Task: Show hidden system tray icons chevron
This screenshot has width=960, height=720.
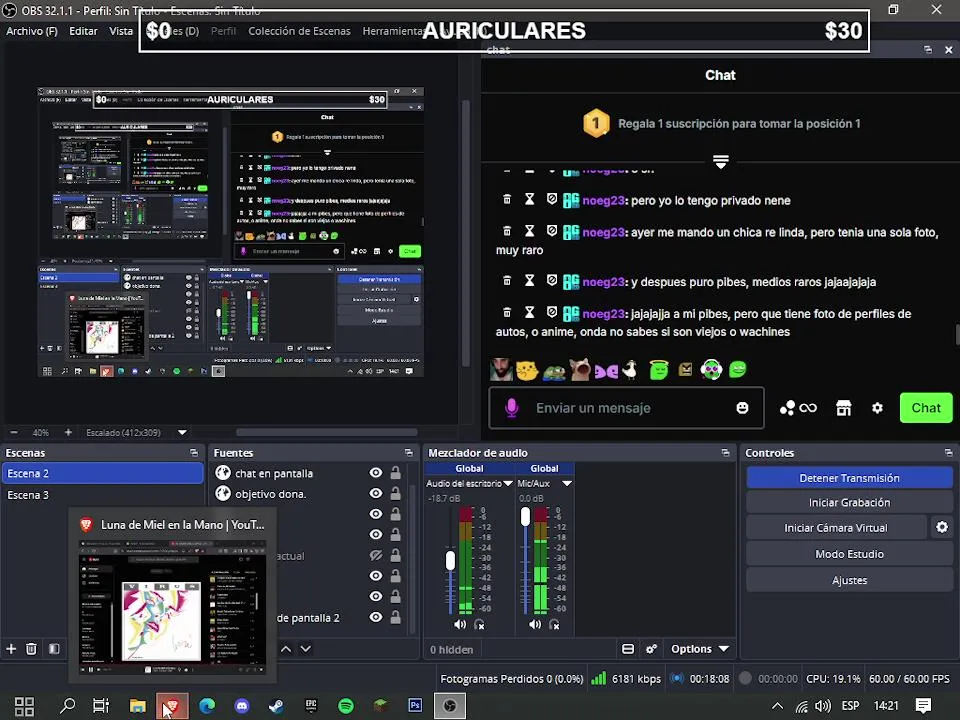Action: (777, 706)
